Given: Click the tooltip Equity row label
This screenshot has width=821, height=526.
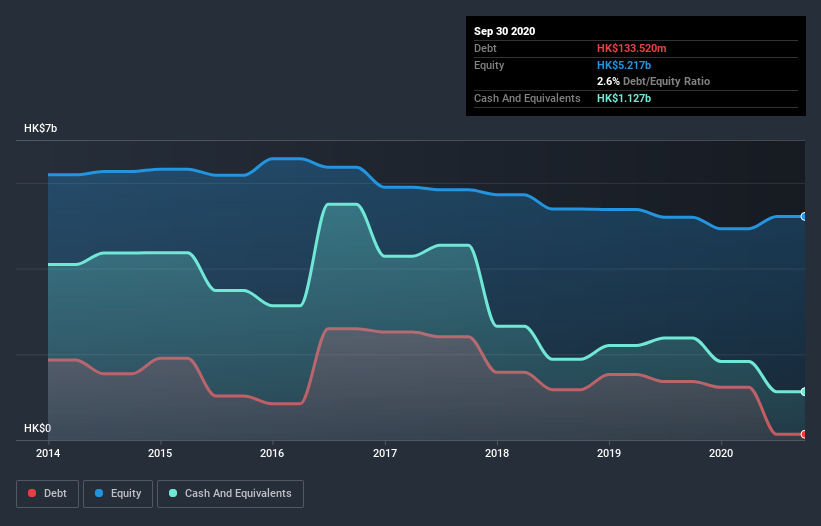Looking at the screenshot, I should click(489, 65).
